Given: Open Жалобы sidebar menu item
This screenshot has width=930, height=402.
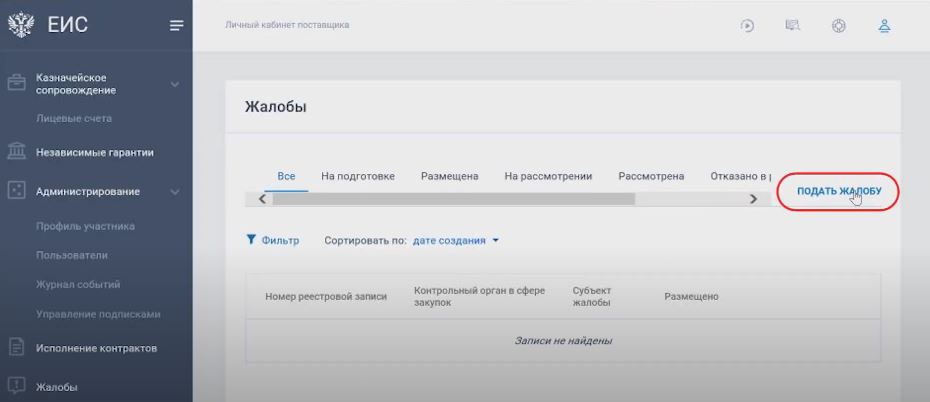Looking at the screenshot, I should (56, 388).
